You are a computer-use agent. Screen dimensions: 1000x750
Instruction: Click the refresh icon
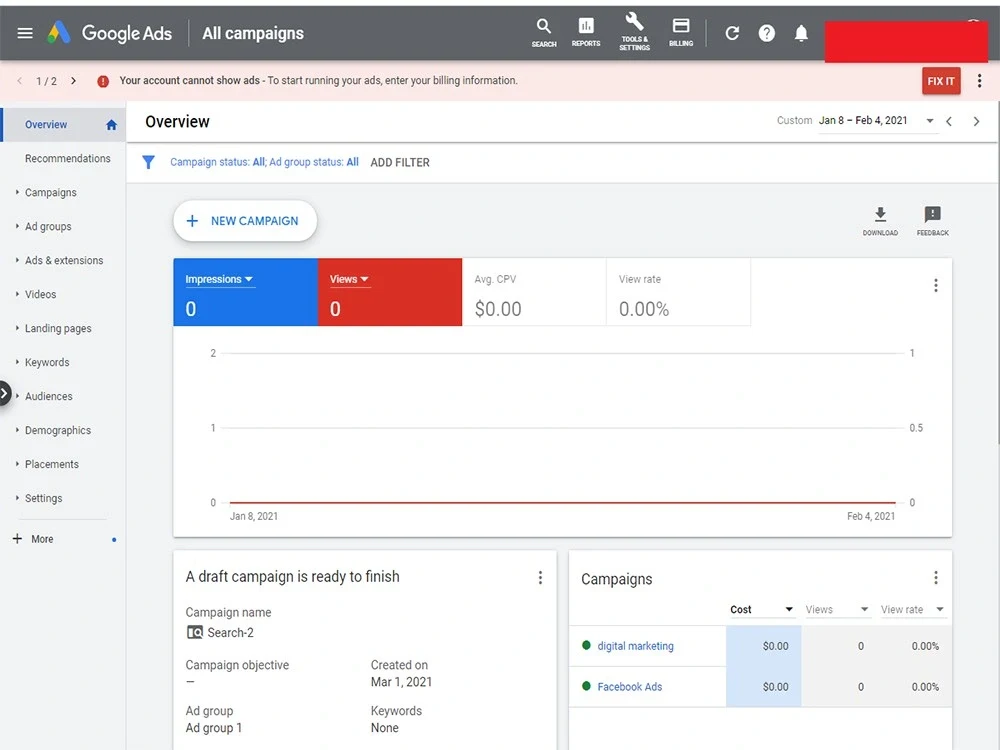point(732,33)
